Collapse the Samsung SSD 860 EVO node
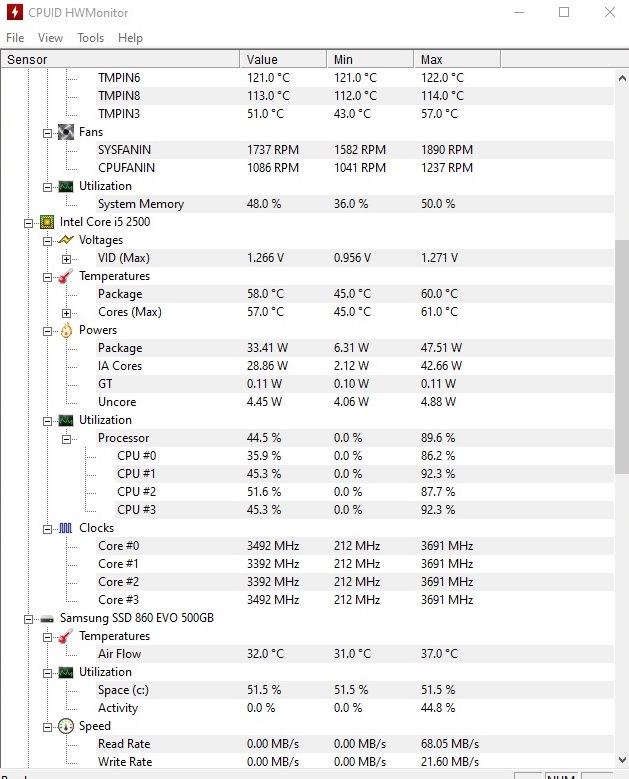 point(28,619)
